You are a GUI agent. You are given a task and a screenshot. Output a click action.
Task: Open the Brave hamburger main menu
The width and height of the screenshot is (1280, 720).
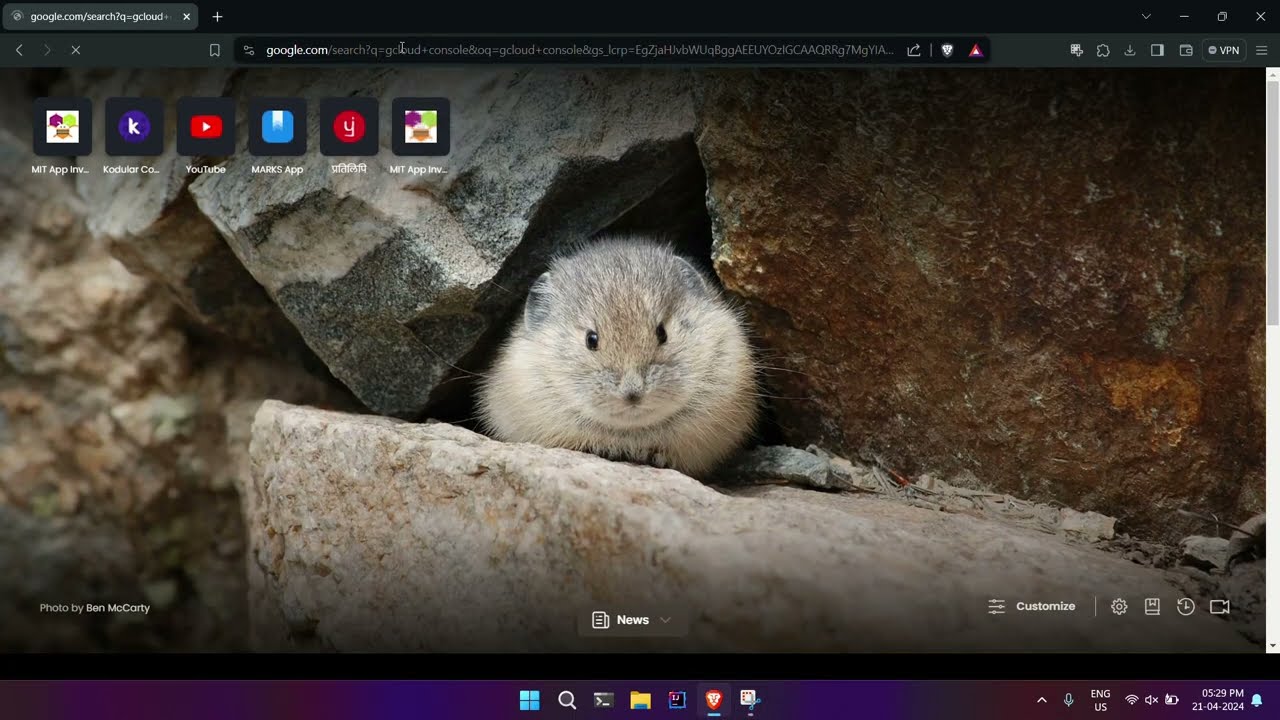(1261, 50)
